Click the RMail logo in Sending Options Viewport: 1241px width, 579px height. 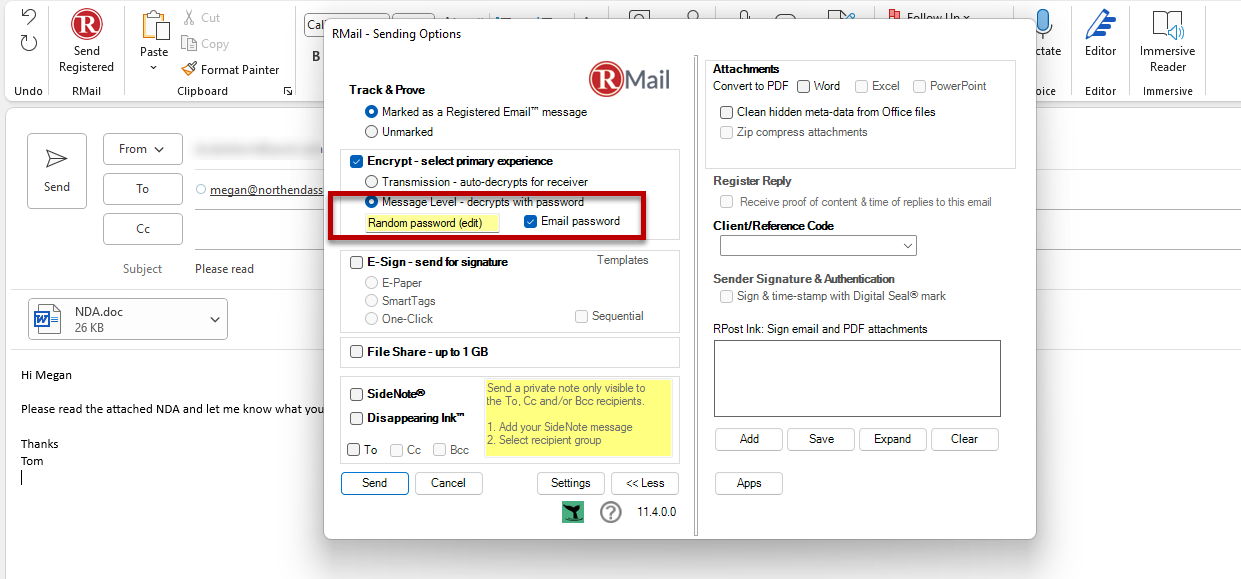[x=630, y=79]
